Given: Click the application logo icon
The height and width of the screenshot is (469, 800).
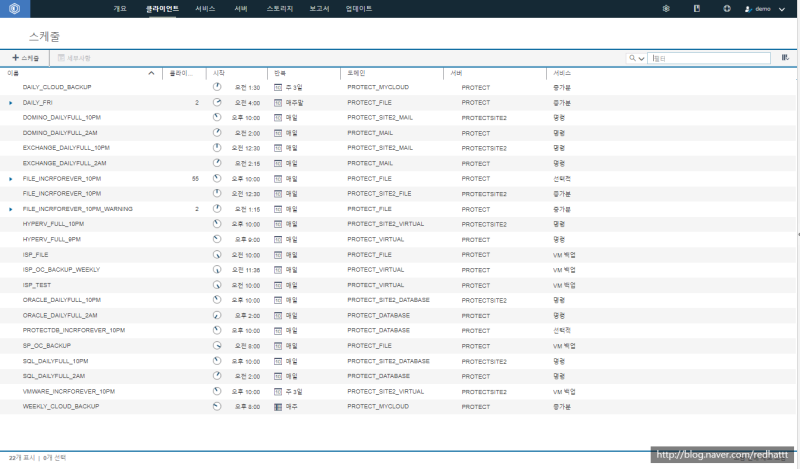Looking at the screenshot, I should pyautogui.click(x=15, y=9).
